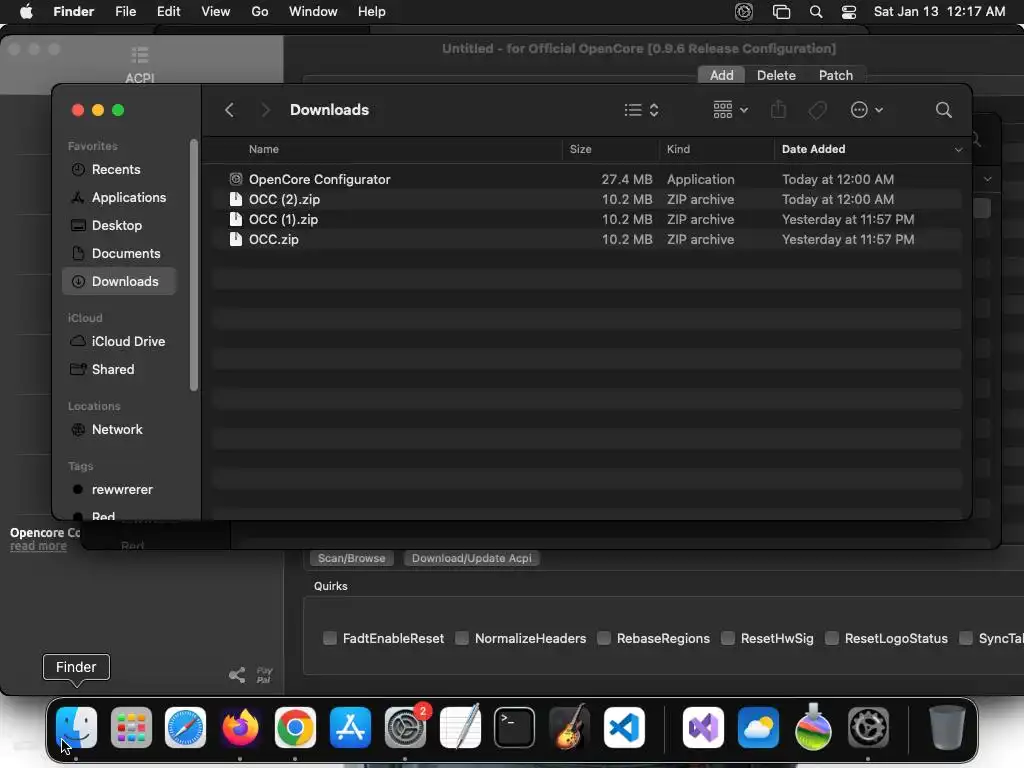
Task: Select the OpenCore Configurator application row
Action: [x=586, y=179]
